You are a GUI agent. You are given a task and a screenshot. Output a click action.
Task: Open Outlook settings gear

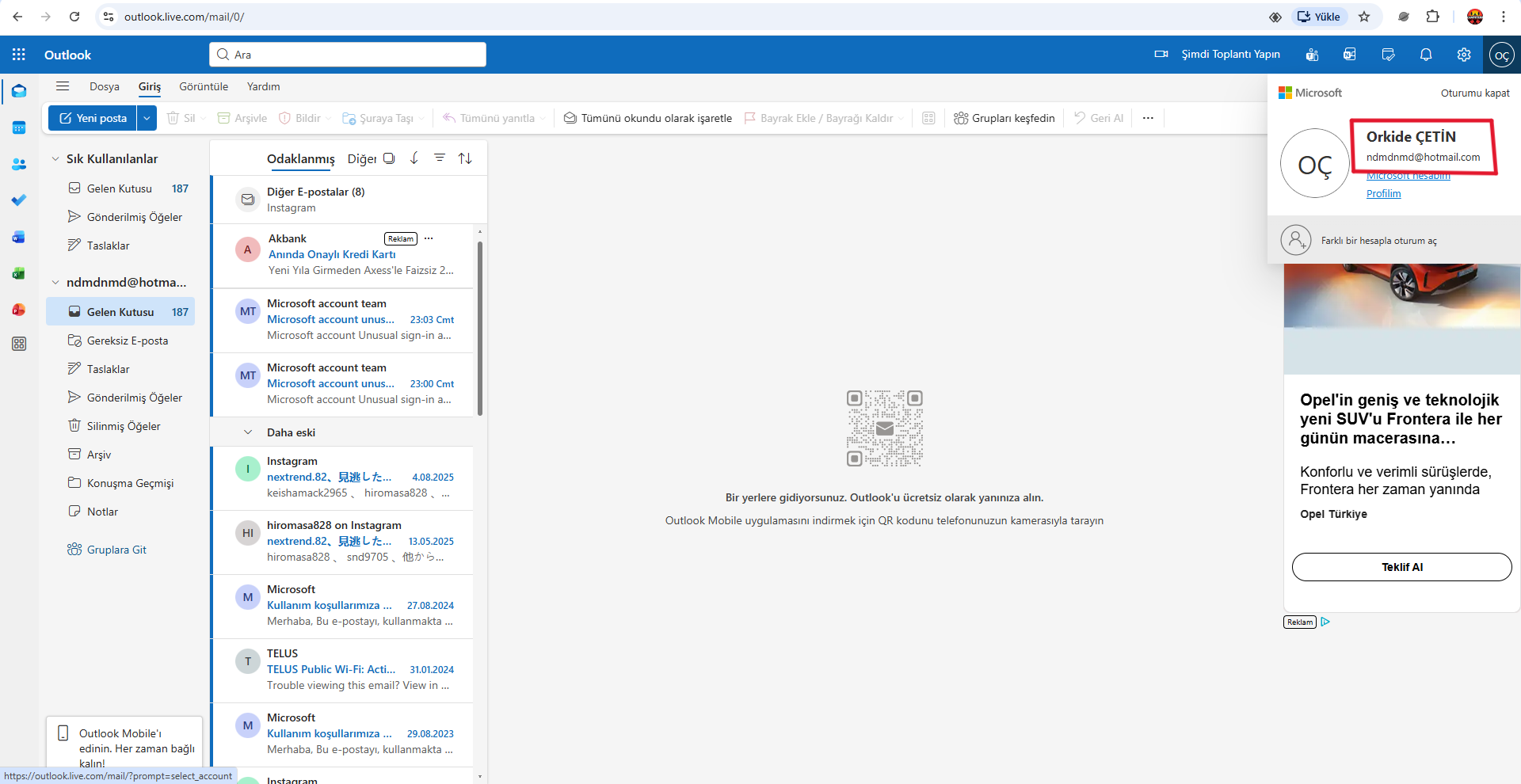[1464, 55]
